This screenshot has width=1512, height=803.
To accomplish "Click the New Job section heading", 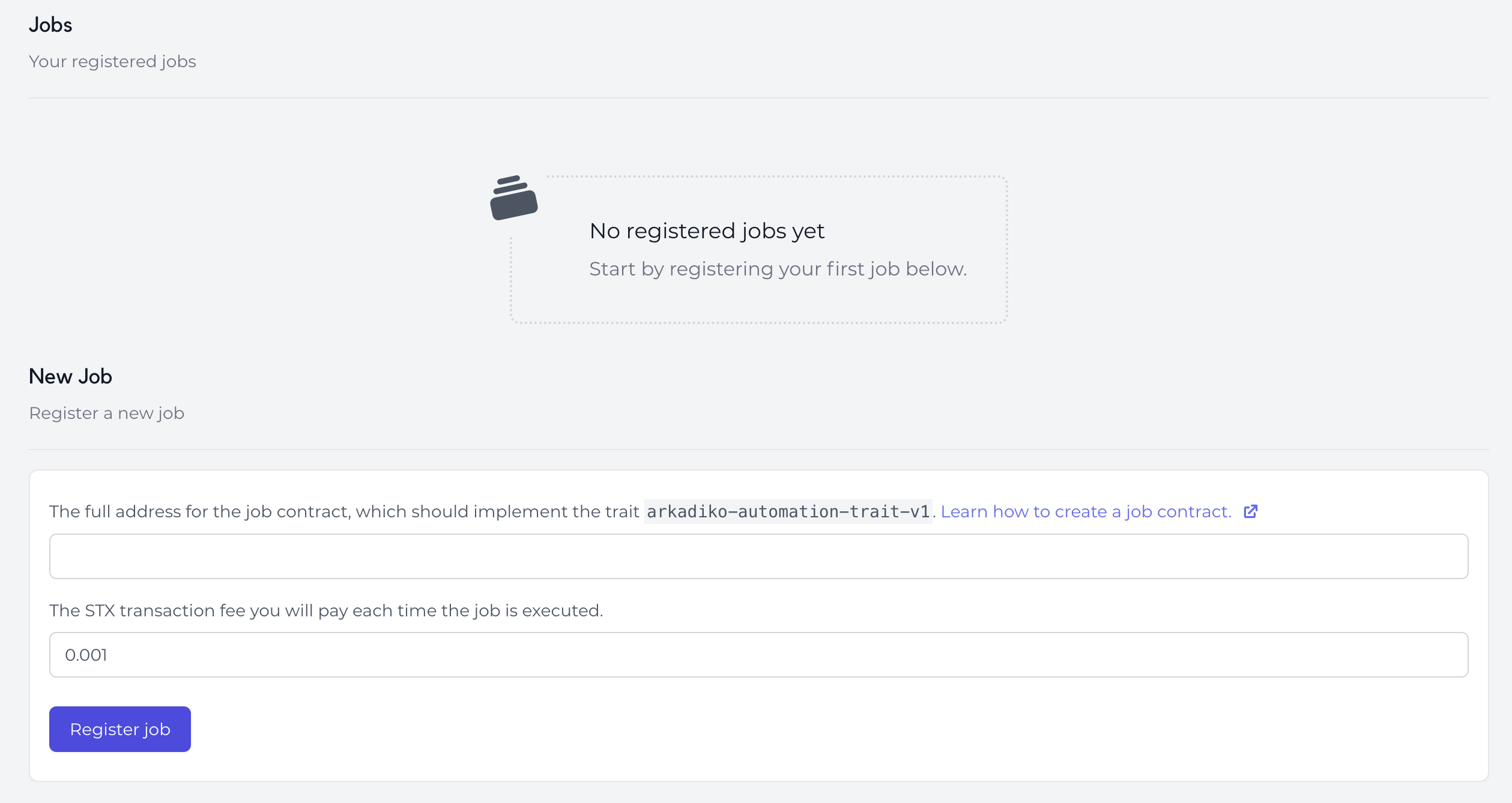I will [70, 376].
